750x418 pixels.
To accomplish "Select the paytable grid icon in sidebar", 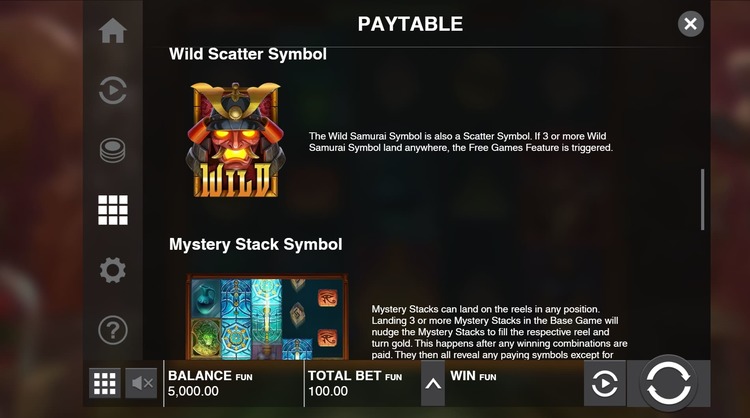I will 113,210.
